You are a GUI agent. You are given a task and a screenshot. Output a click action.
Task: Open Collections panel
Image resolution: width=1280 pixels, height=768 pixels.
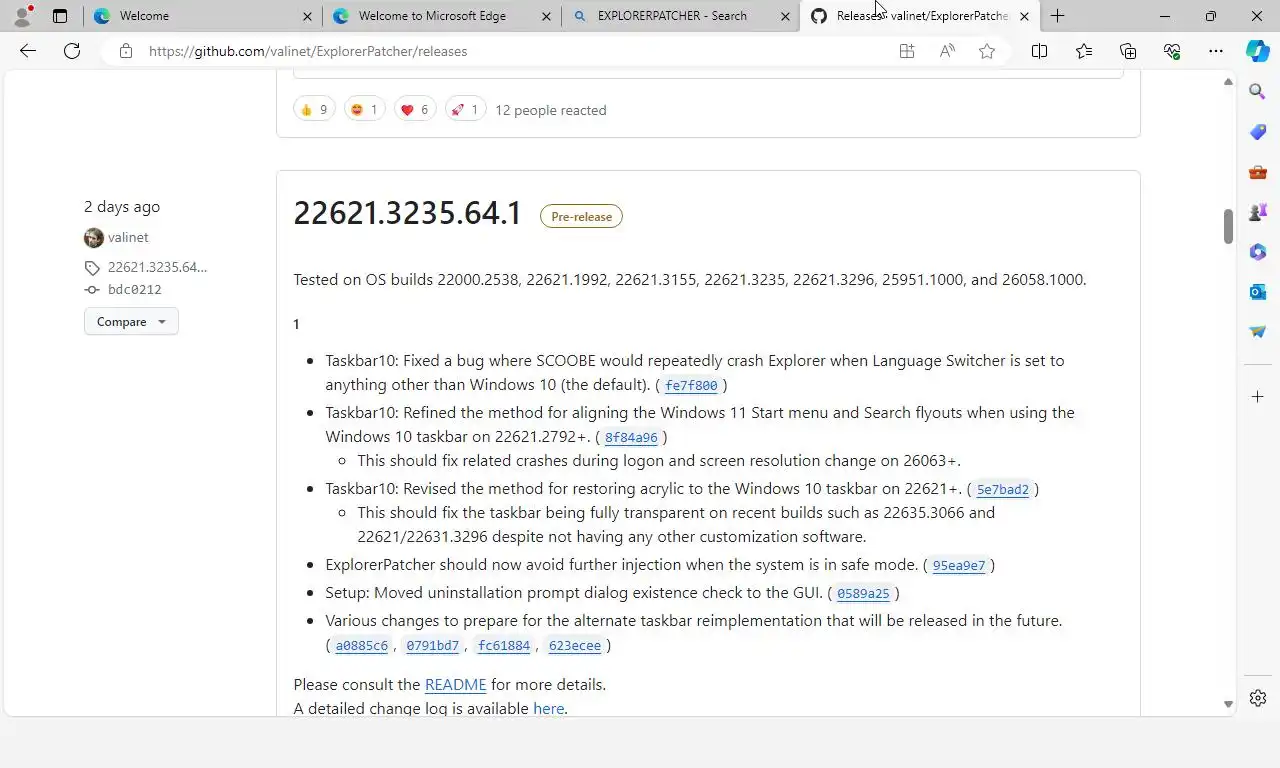(x=1128, y=51)
